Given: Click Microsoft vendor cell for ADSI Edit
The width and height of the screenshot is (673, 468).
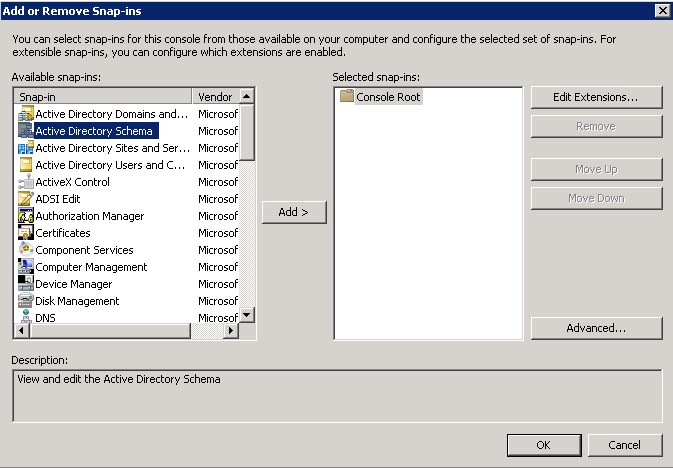Looking at the screenshot, I should coord(218,199).
